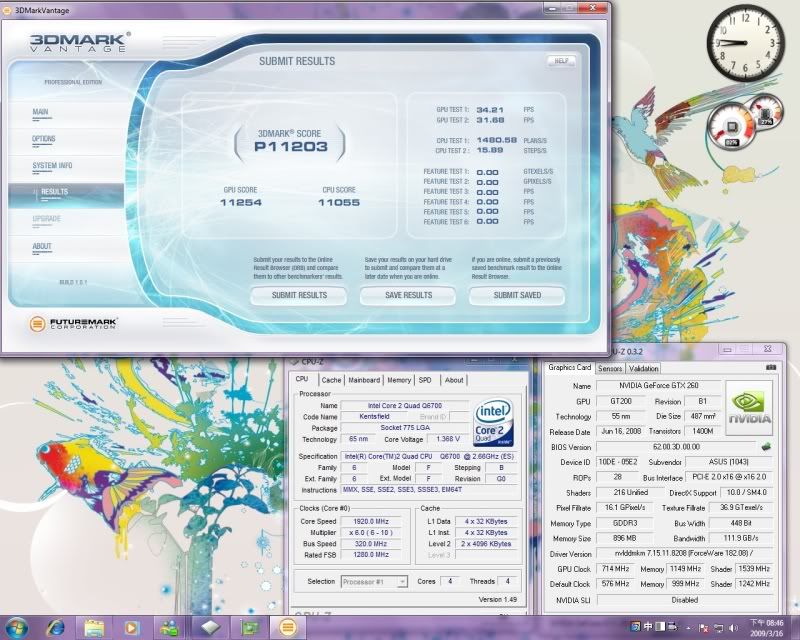The image size is (800, 640).
Task: Switch to the Memory tab in CPU-Z
Action: pyautogui.click(x=399, y=380)
